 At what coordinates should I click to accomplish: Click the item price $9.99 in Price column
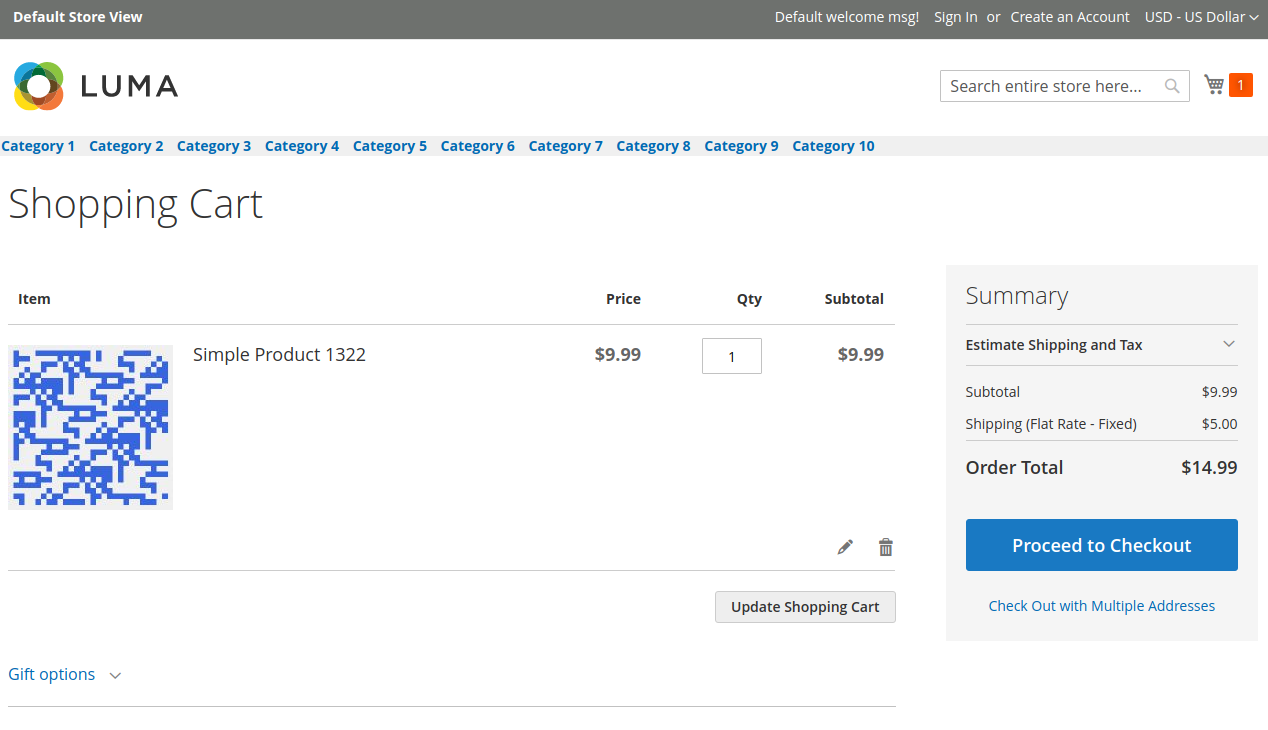618,354
